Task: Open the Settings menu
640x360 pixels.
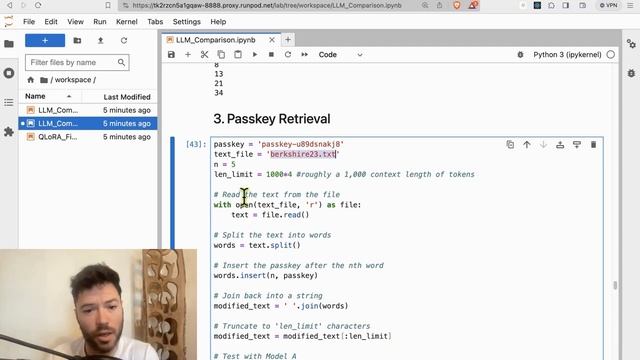Action: click(187, 22)
